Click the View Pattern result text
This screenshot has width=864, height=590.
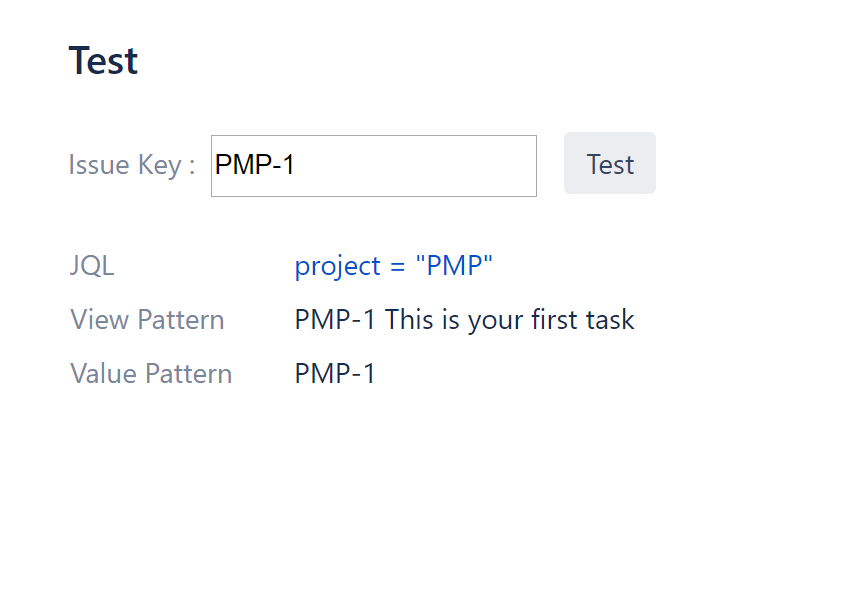(x=464, y=319)
